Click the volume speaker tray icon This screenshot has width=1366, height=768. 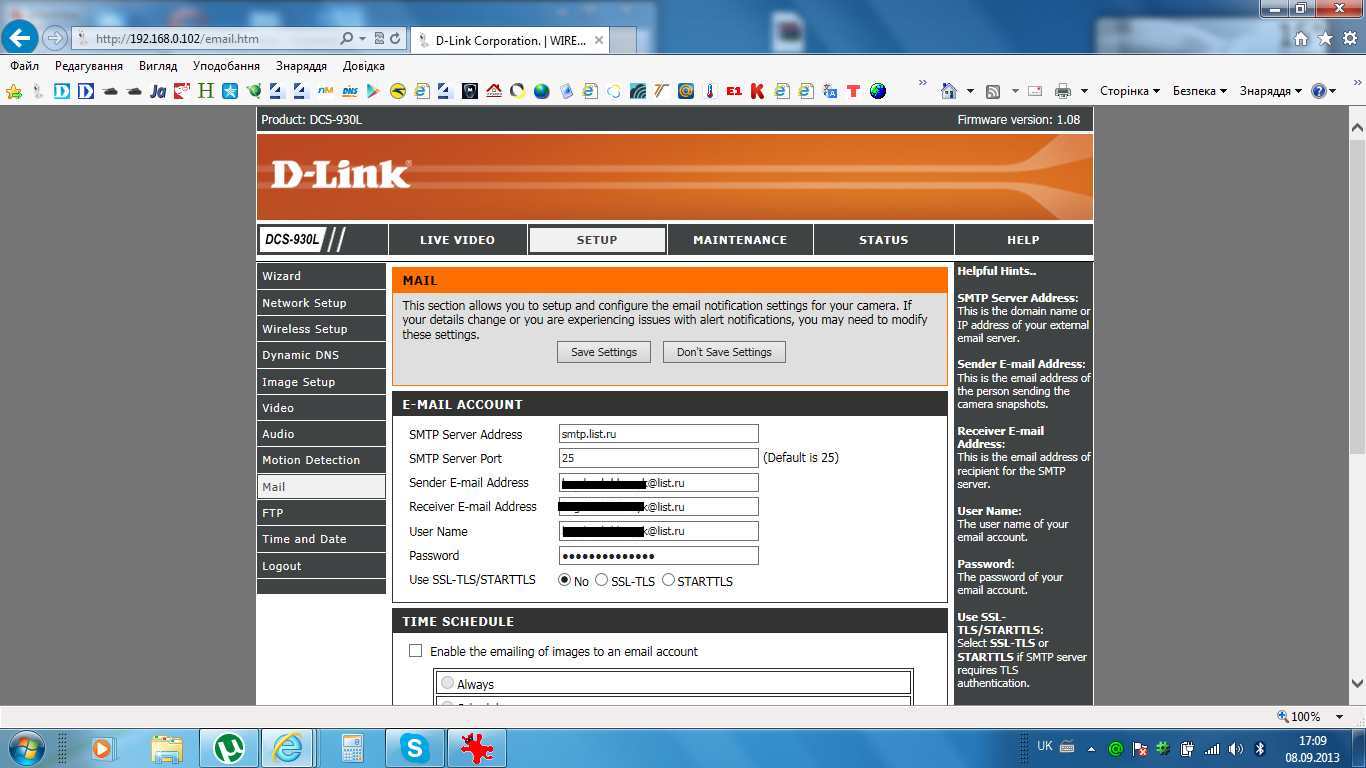pyautogui.click(x=1236, y=748)
